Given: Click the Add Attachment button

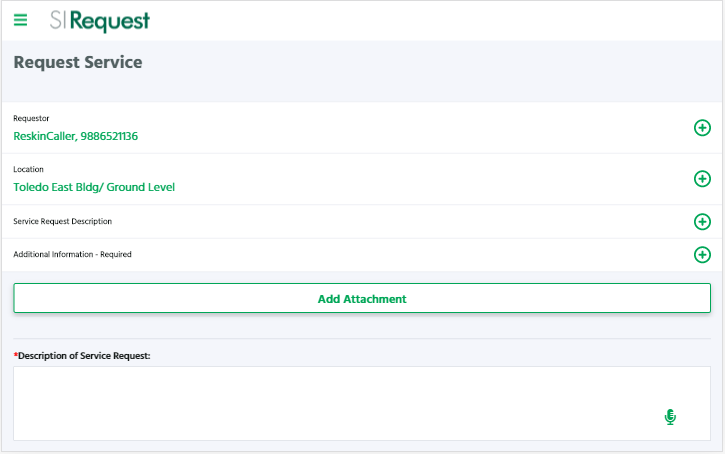Looking at the screenshot, I should click(362, 298).
